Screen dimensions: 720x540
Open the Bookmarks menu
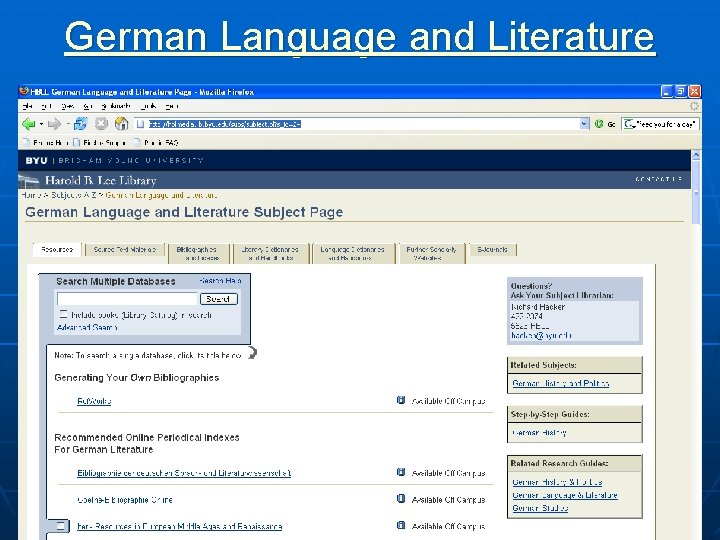point(116,106)
